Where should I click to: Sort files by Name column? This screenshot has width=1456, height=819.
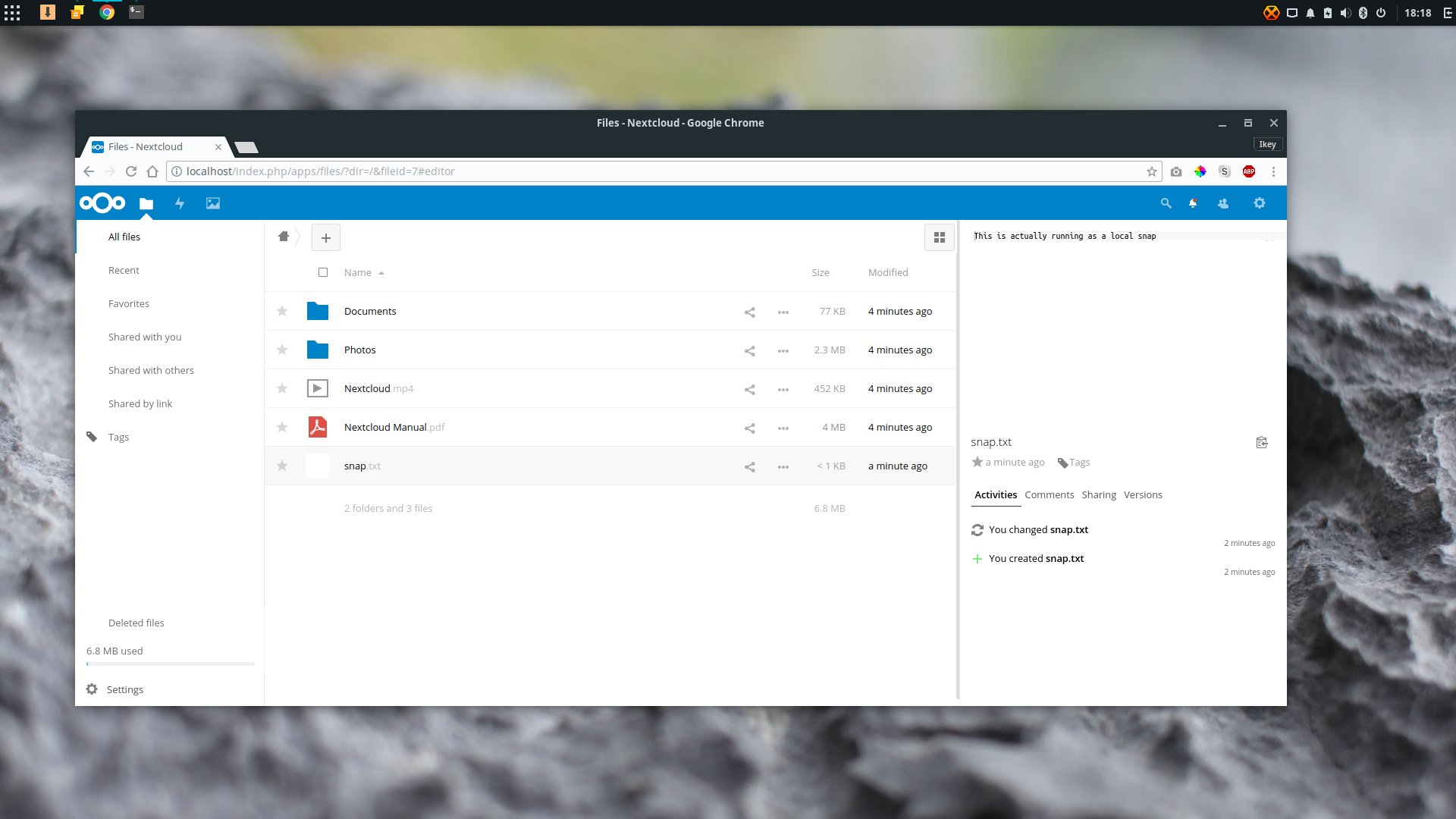364,273
